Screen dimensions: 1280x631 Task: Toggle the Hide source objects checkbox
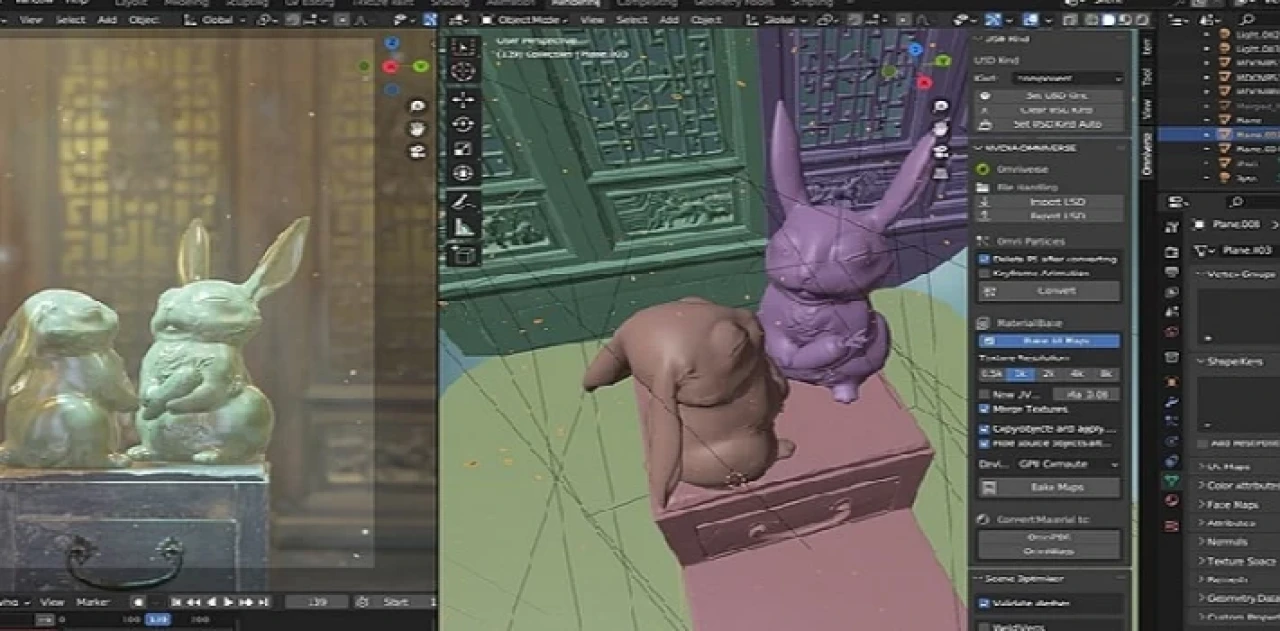click(985, 442)
